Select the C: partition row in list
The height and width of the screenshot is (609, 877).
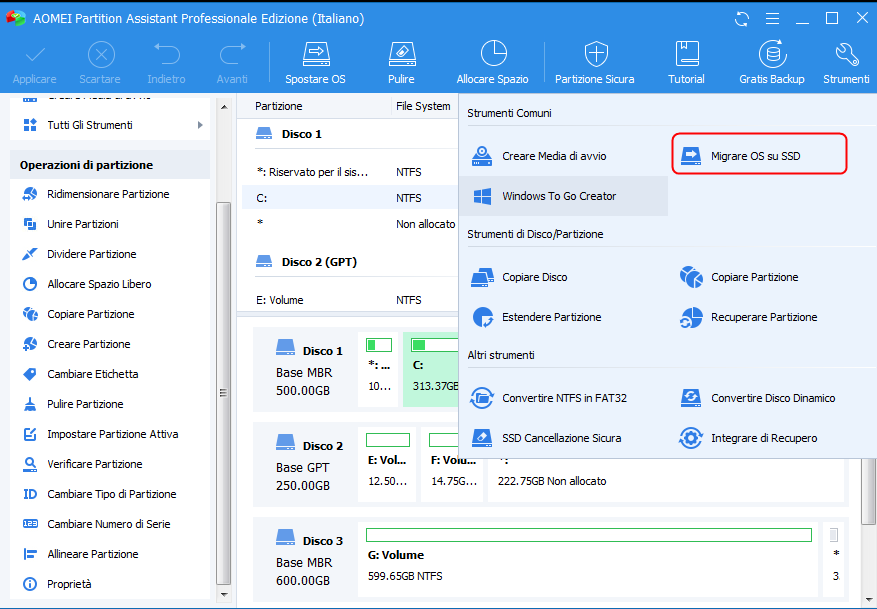click(350, 198)
